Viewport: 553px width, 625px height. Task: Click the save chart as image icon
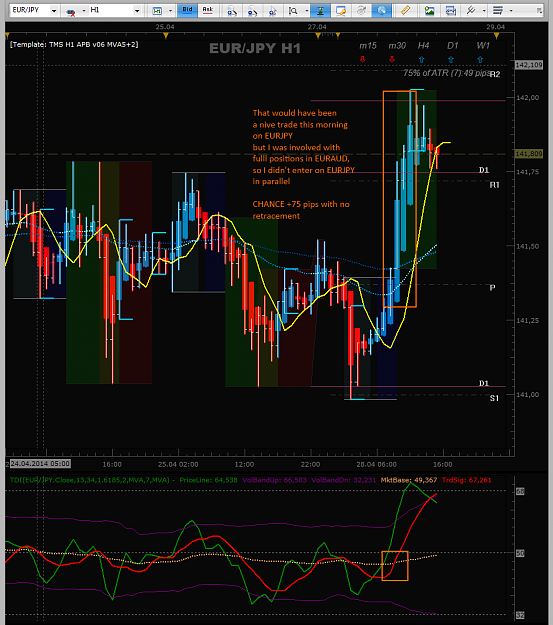pyautogui.click(x=429, y=11)
